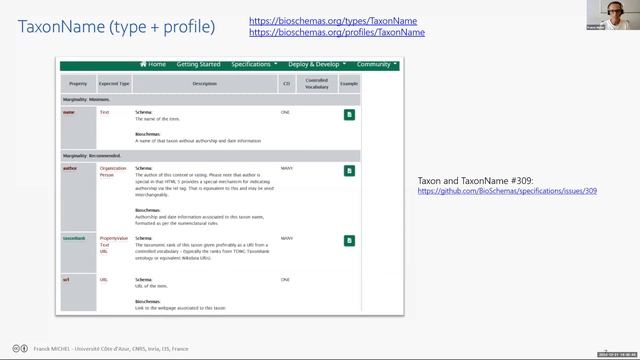Click the Example column header
Viewport: 640px width, 360px height.
[x=349, y=83]
